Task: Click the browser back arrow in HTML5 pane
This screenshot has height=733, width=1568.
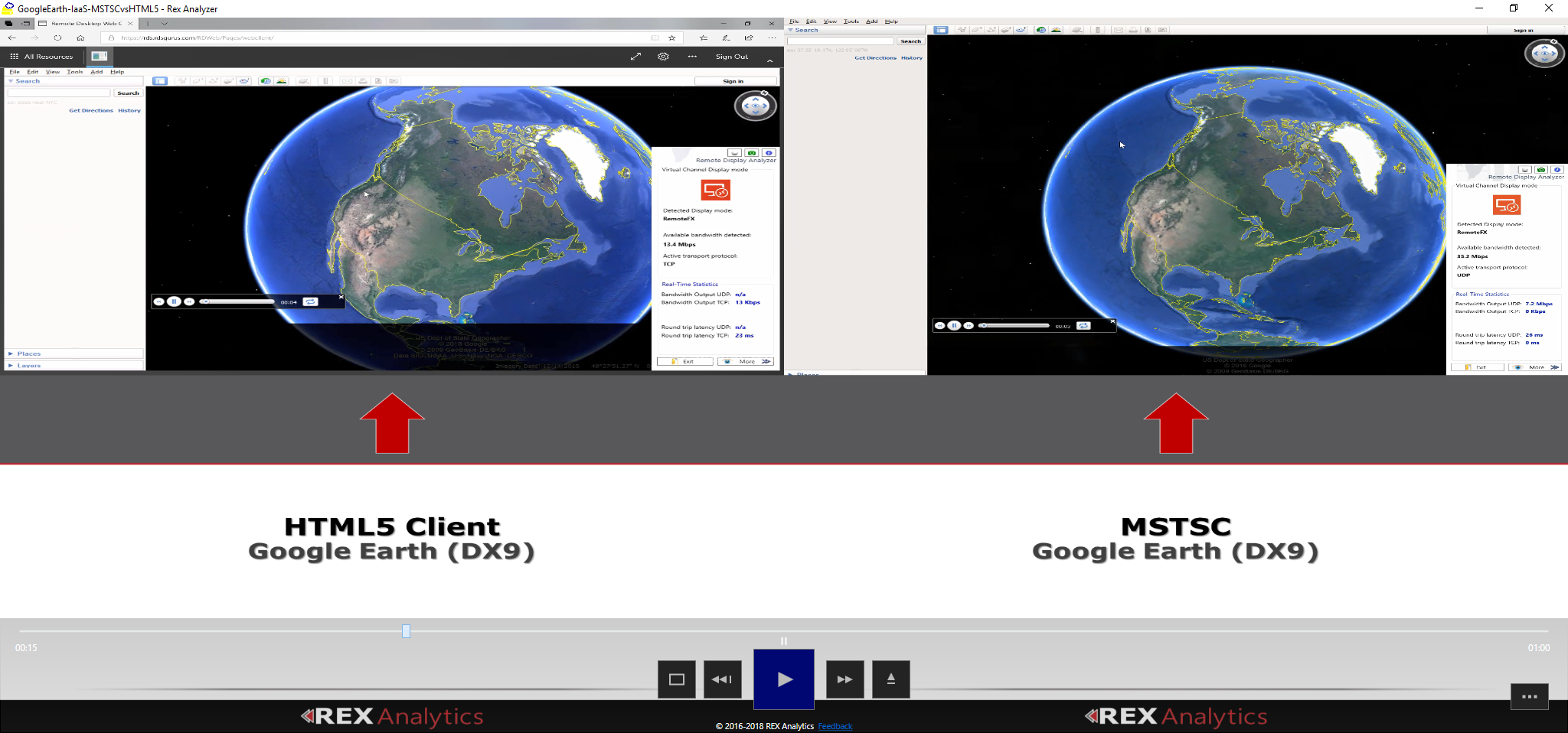Action: pos(11,37)
